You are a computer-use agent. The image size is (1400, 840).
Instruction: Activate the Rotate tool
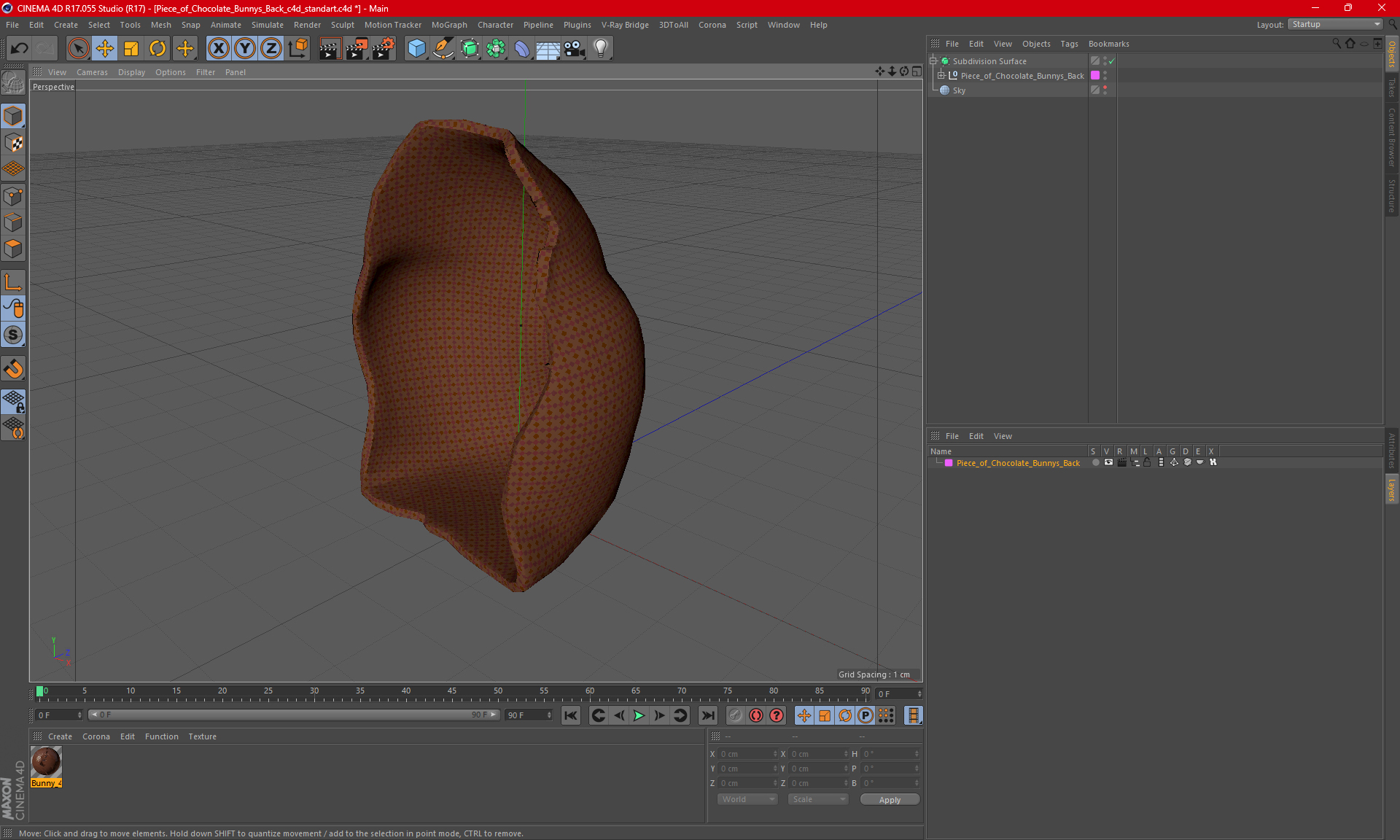(x=157, y=49)
